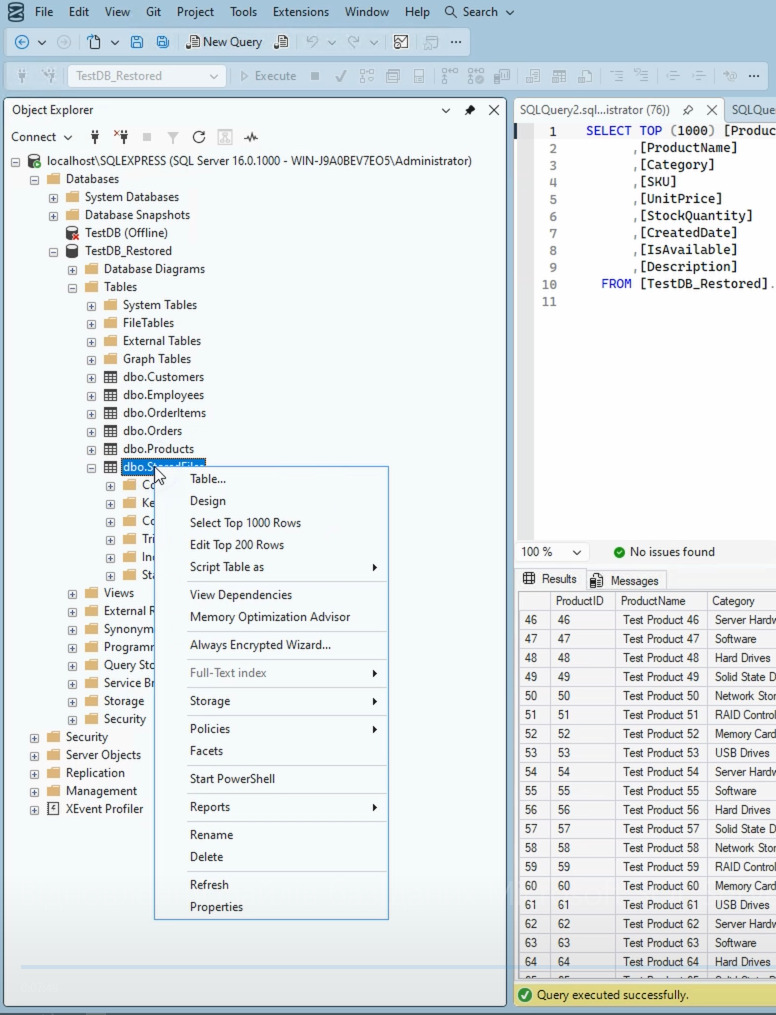Choose Delete from context menu
This screenshot has width=776, height=1015.
pyautogui.click(x=206, y=857)
